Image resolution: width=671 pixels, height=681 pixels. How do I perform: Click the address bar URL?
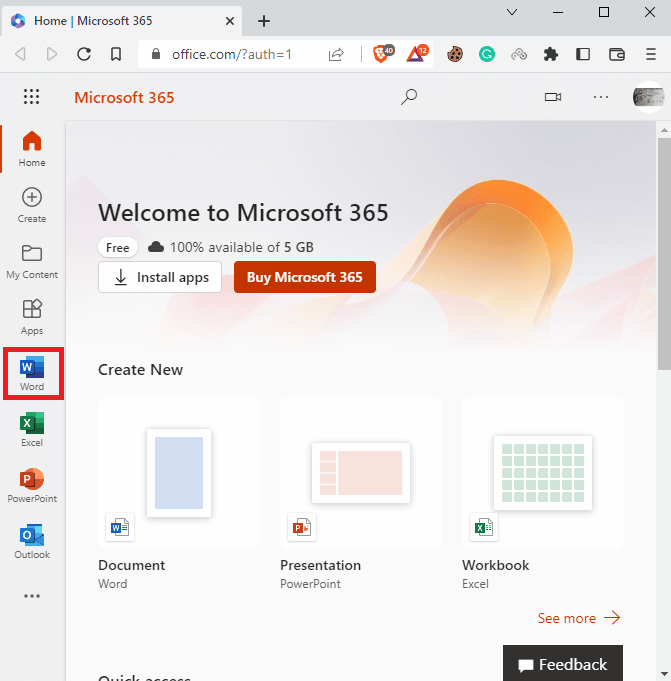tap(231, 54)
